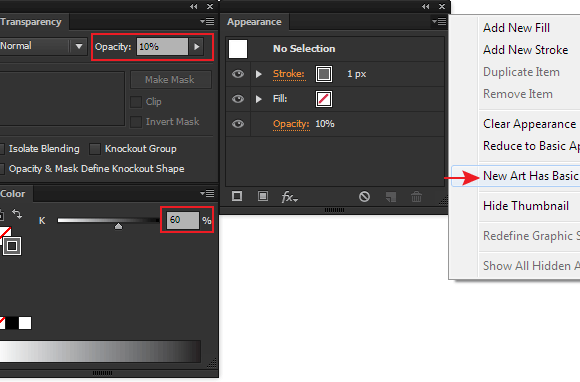Open the Transparency panel flyout menu
The image size is (580, 382).
[x=207, y=22]
